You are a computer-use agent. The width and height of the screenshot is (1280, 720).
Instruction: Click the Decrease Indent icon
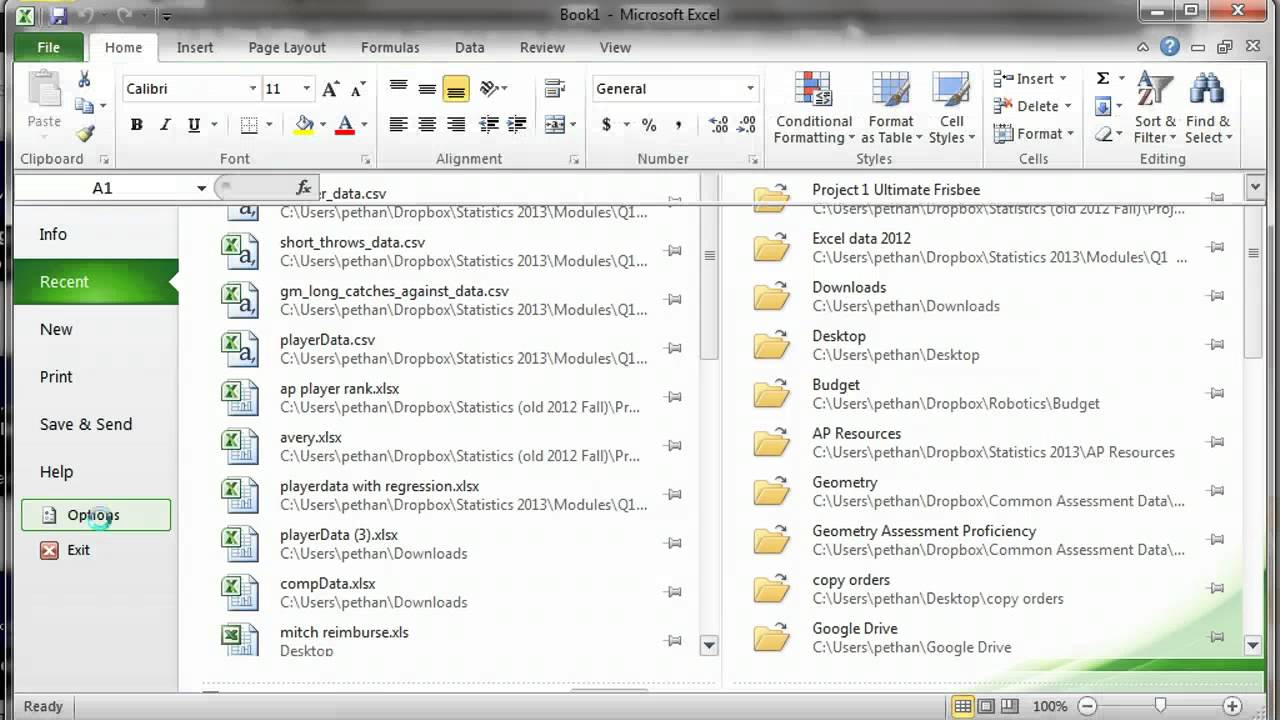(x=489, y=125)
